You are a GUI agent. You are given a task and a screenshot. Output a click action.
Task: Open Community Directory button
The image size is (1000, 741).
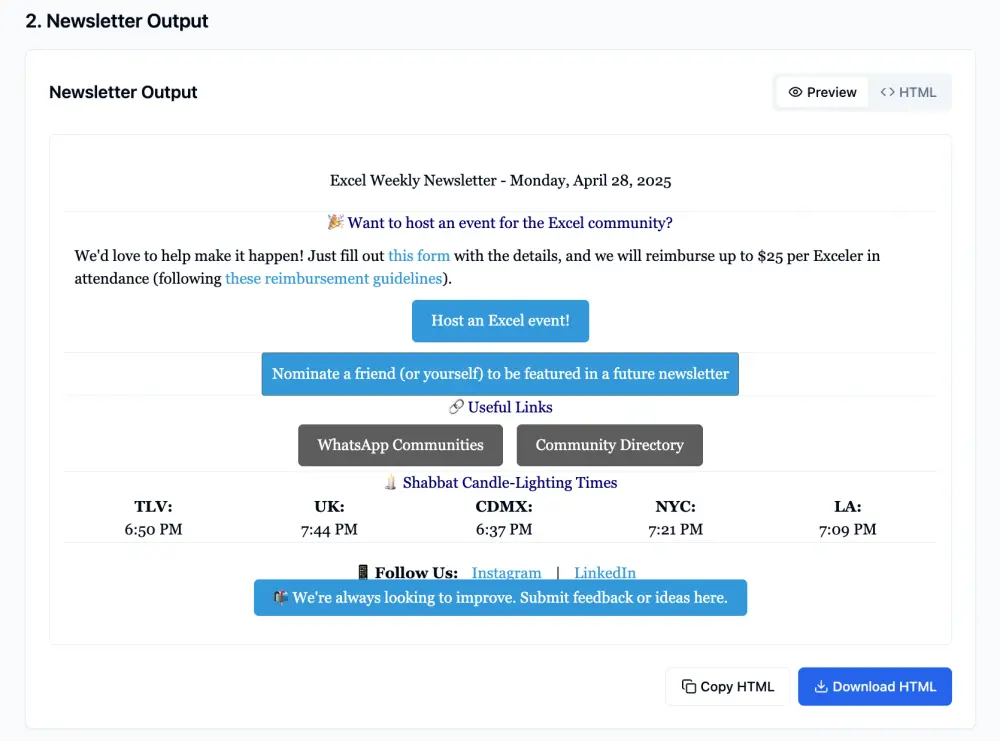point(610,445)
